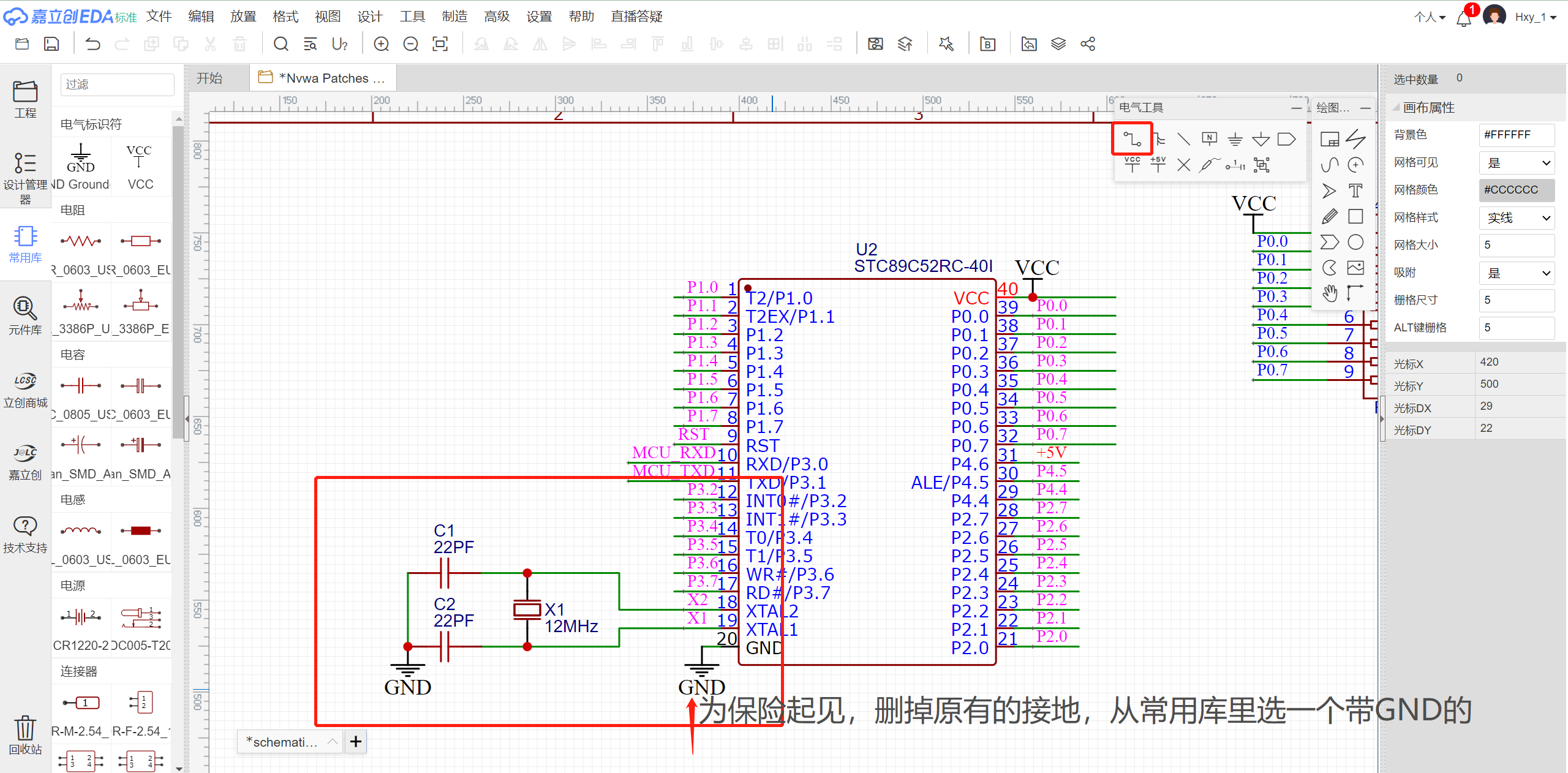Click the 网格颜色 #CCCCCC swatch
1568x773 pixels.
tap(1517, 190)
